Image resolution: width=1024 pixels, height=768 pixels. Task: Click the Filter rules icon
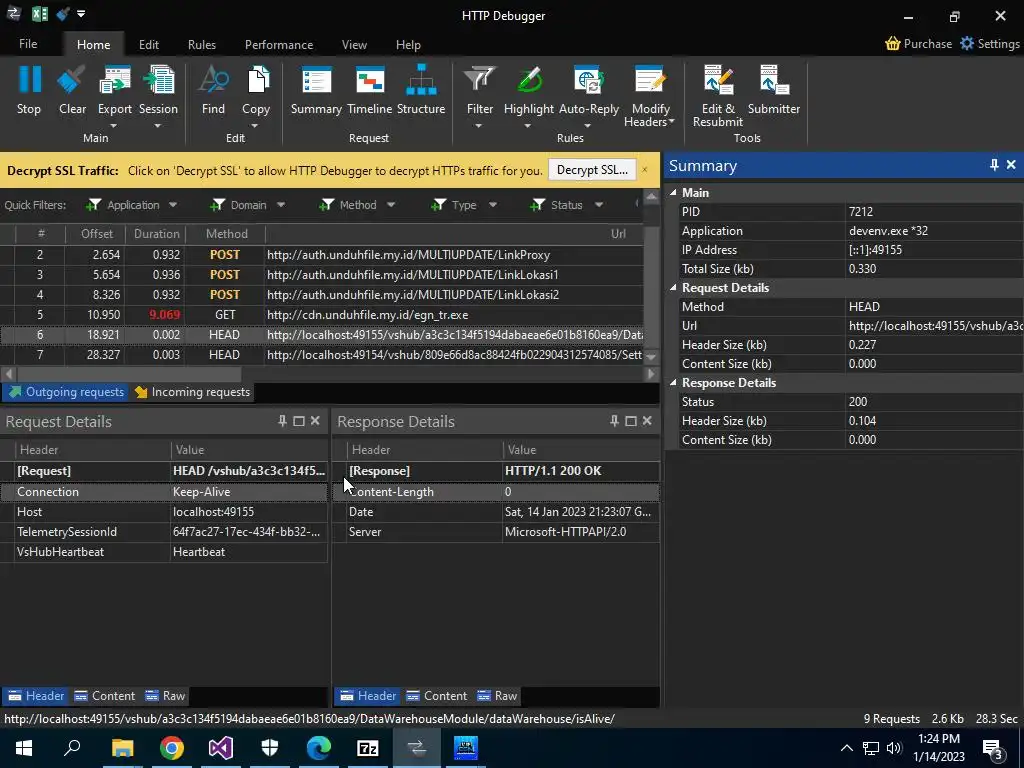pyautogui.click(x=479, y=80)
